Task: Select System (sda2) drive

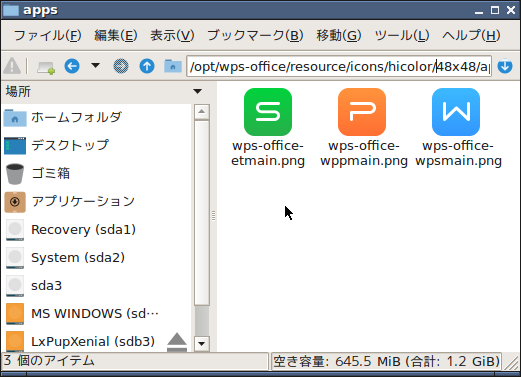Action: [x=97, y=257]
